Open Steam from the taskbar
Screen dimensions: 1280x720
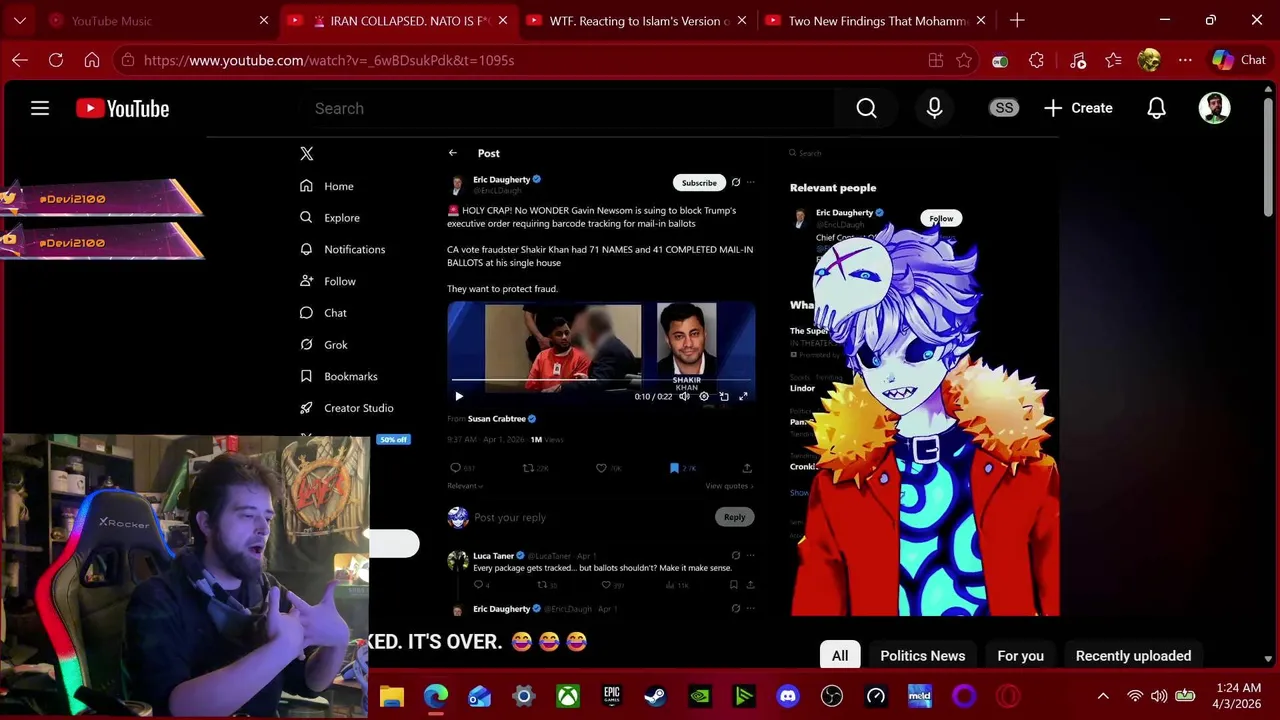pos(656,696)
